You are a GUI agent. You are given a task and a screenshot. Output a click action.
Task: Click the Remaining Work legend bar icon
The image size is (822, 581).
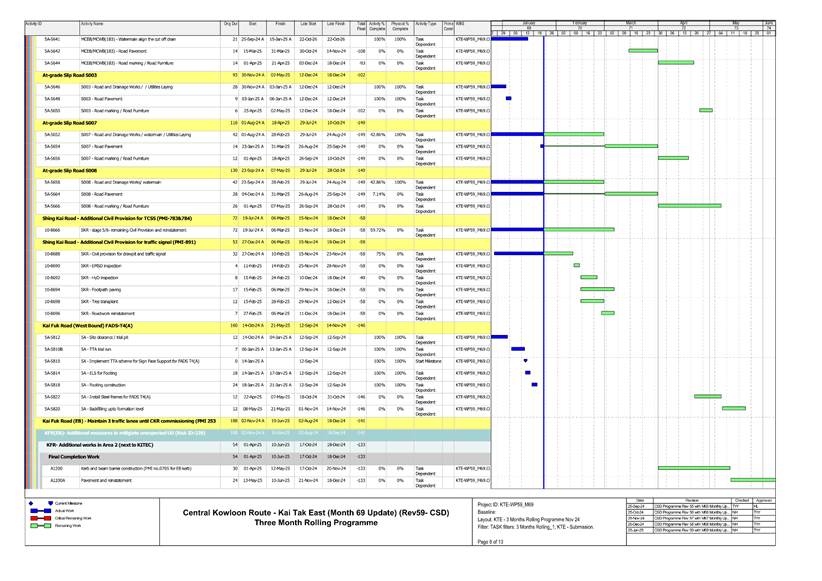pos(42,525)
